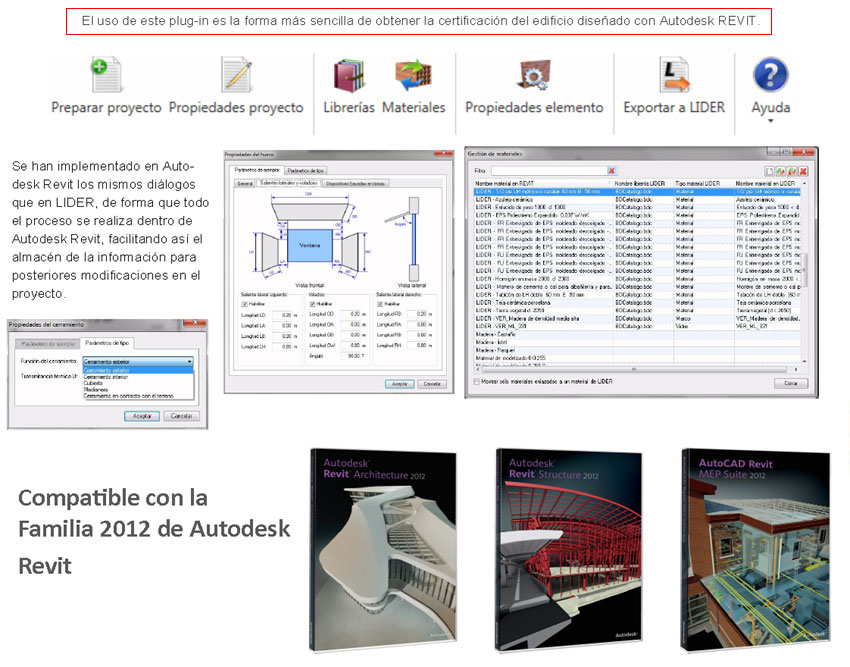Open the Ayuda help icon
The height and width of the screenshot is (667, 850).
pyautogui.click(x=770, y=75)
